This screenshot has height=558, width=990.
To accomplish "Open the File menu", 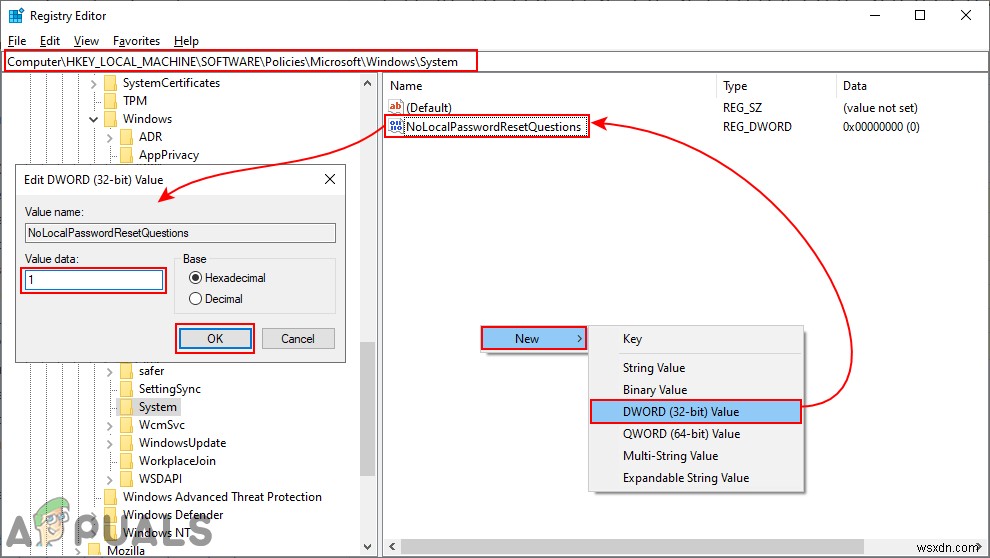I will [17, 41].
